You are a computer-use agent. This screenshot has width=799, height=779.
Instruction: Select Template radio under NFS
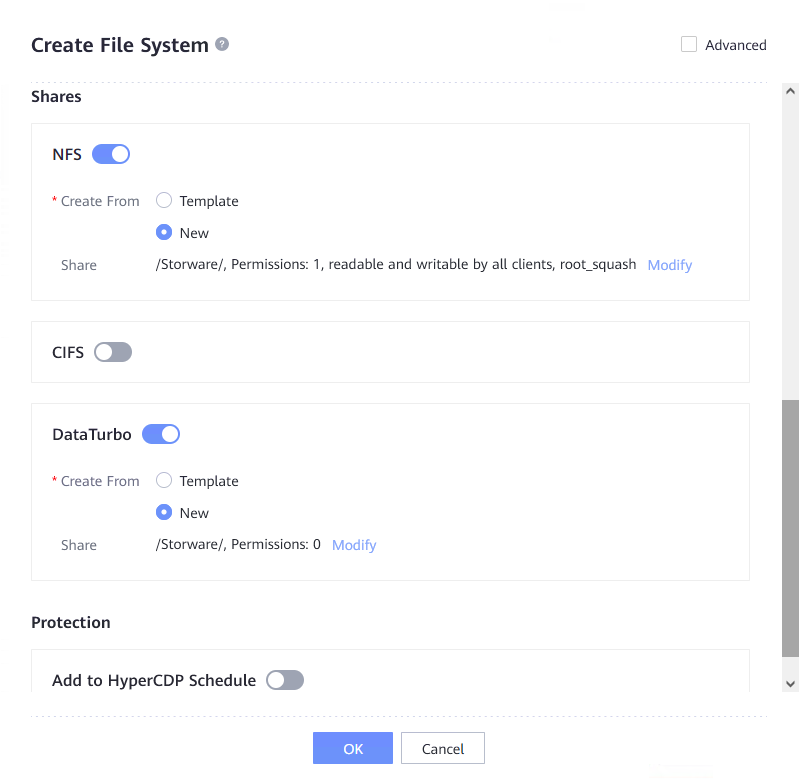point(164,201)
